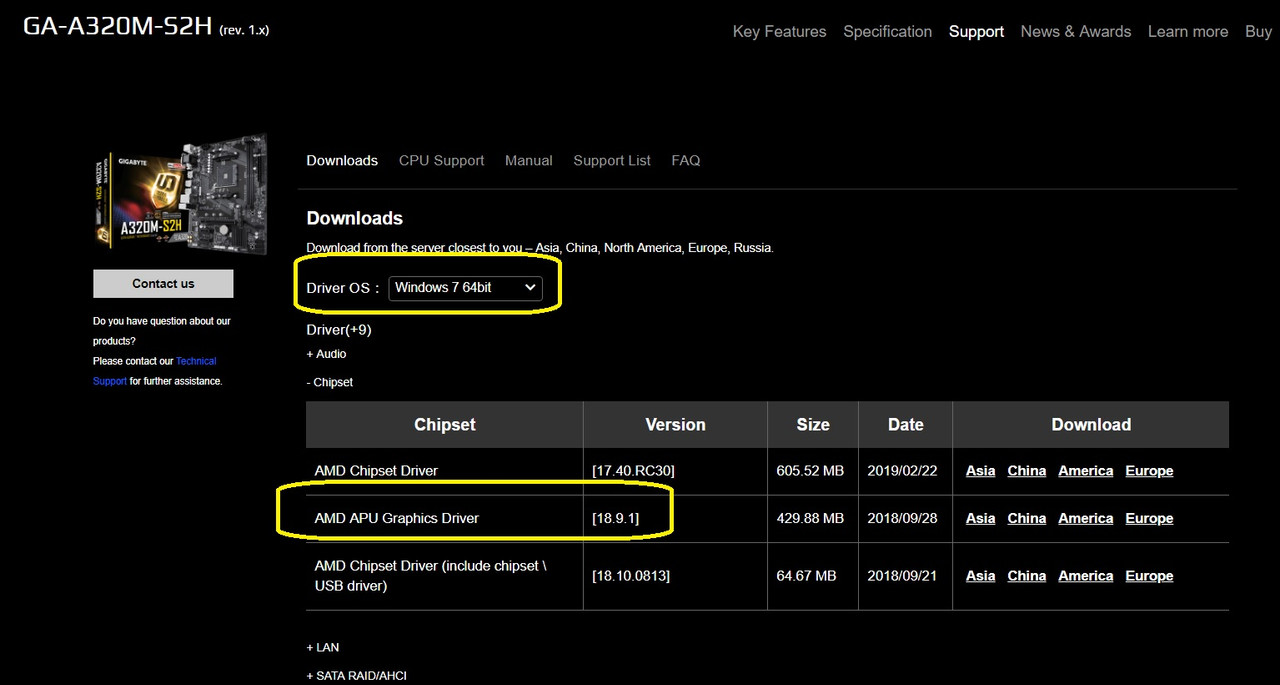
Task: Open the Support List tab
Action: click(612, 160)
